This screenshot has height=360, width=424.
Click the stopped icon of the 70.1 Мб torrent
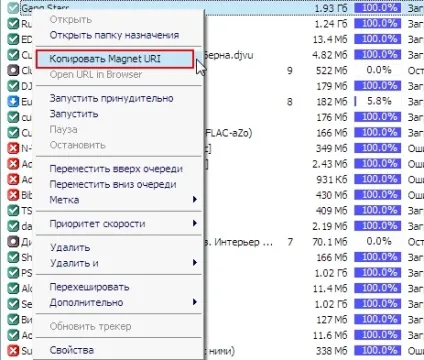pyautogui.click(x=13, y=241)
